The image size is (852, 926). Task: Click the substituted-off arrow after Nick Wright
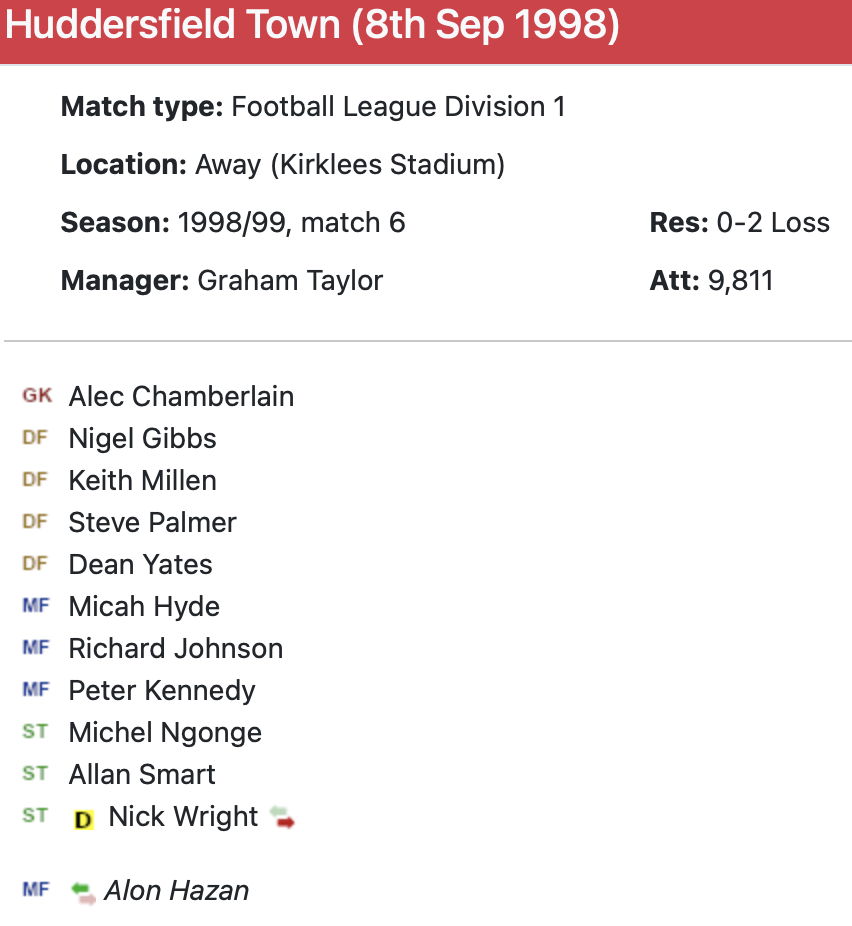pyautogui.click(x=283, y=817)
